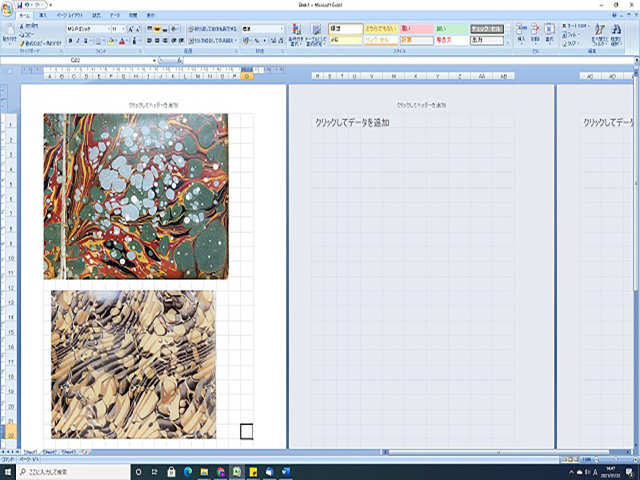Image resolution: width=640 pixels, height=480 pixels.
Task: Center cell text horizontally
Action: [158, 40]
